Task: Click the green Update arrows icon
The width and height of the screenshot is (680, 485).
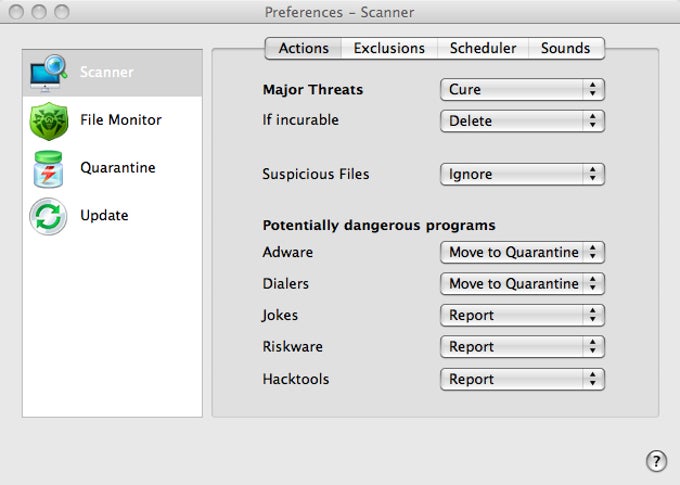Action: pos(48,216)
